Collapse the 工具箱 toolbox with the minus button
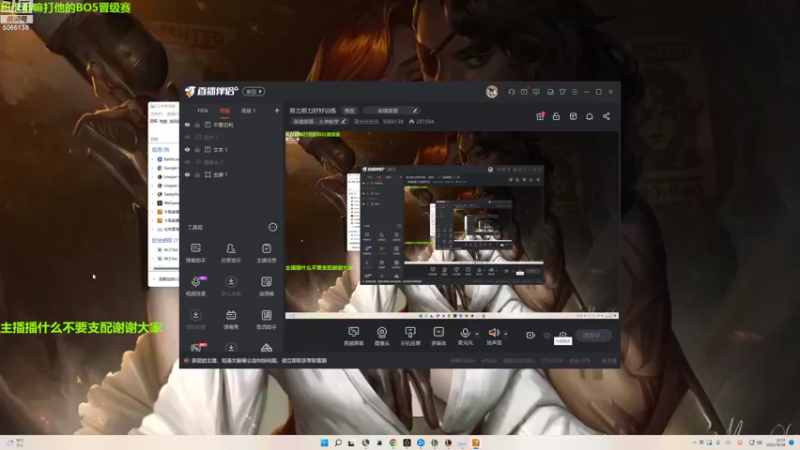This screenshot has height=450, width=800. 273,227
